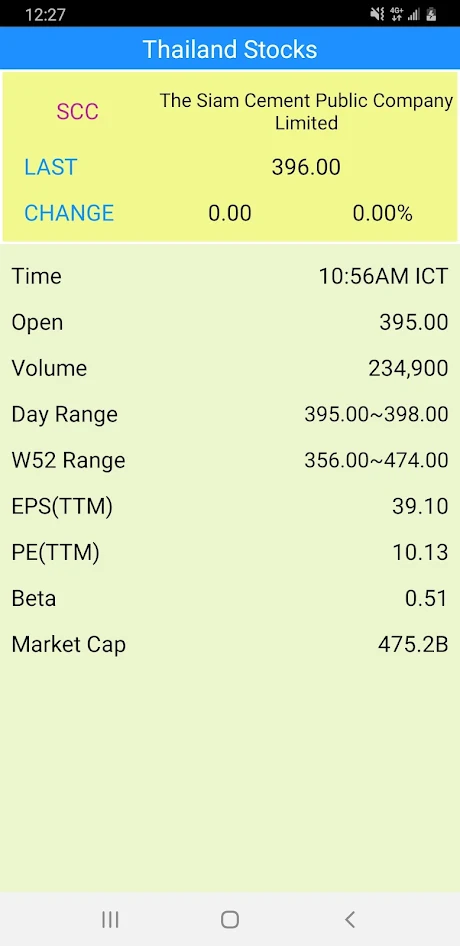460x946 pixels.
Task: Select the Volume row showing 234,900
Action: pyautogui.click(x=230, y=368)
